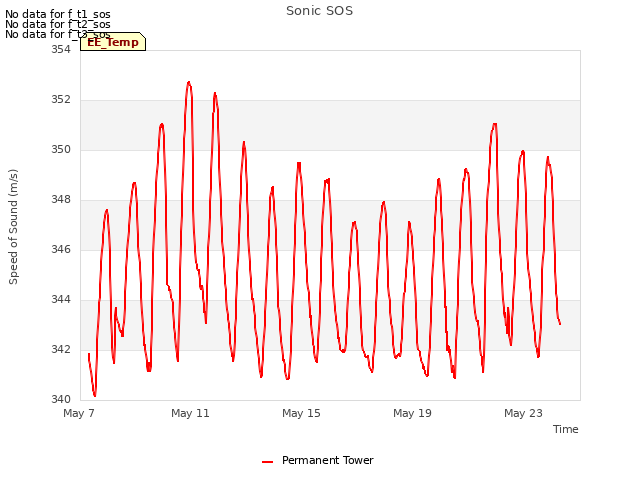640x480 pixels.
Task: Click the 'No data for f_t1_sos' message
Action: [x=58, y=14]
